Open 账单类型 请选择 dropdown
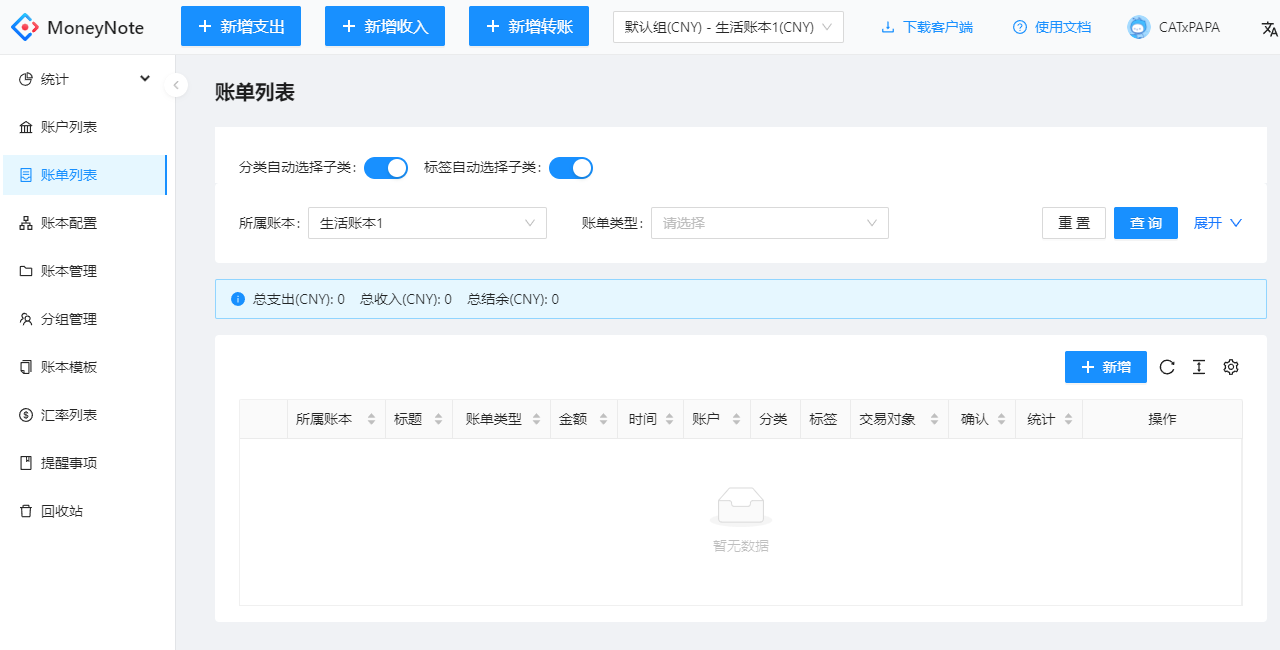The width and height of the screenshot is (1280, 650). pos(770,223)
